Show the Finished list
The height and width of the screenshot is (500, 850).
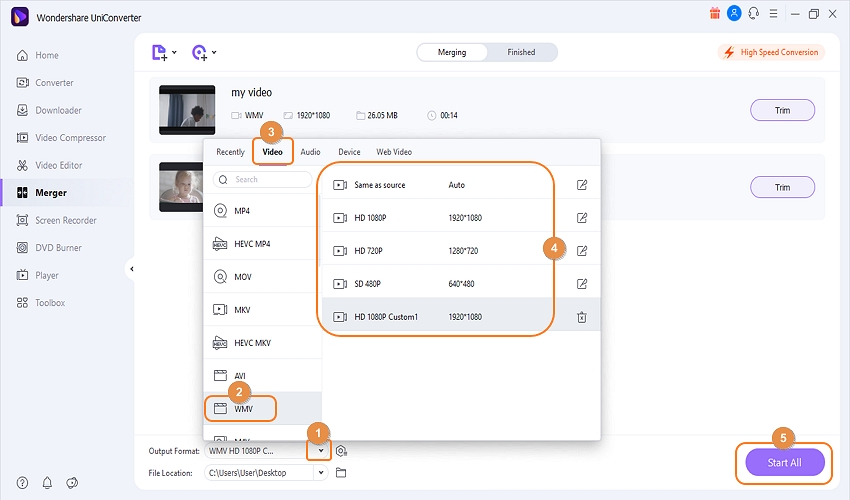[x=521, y=52]
